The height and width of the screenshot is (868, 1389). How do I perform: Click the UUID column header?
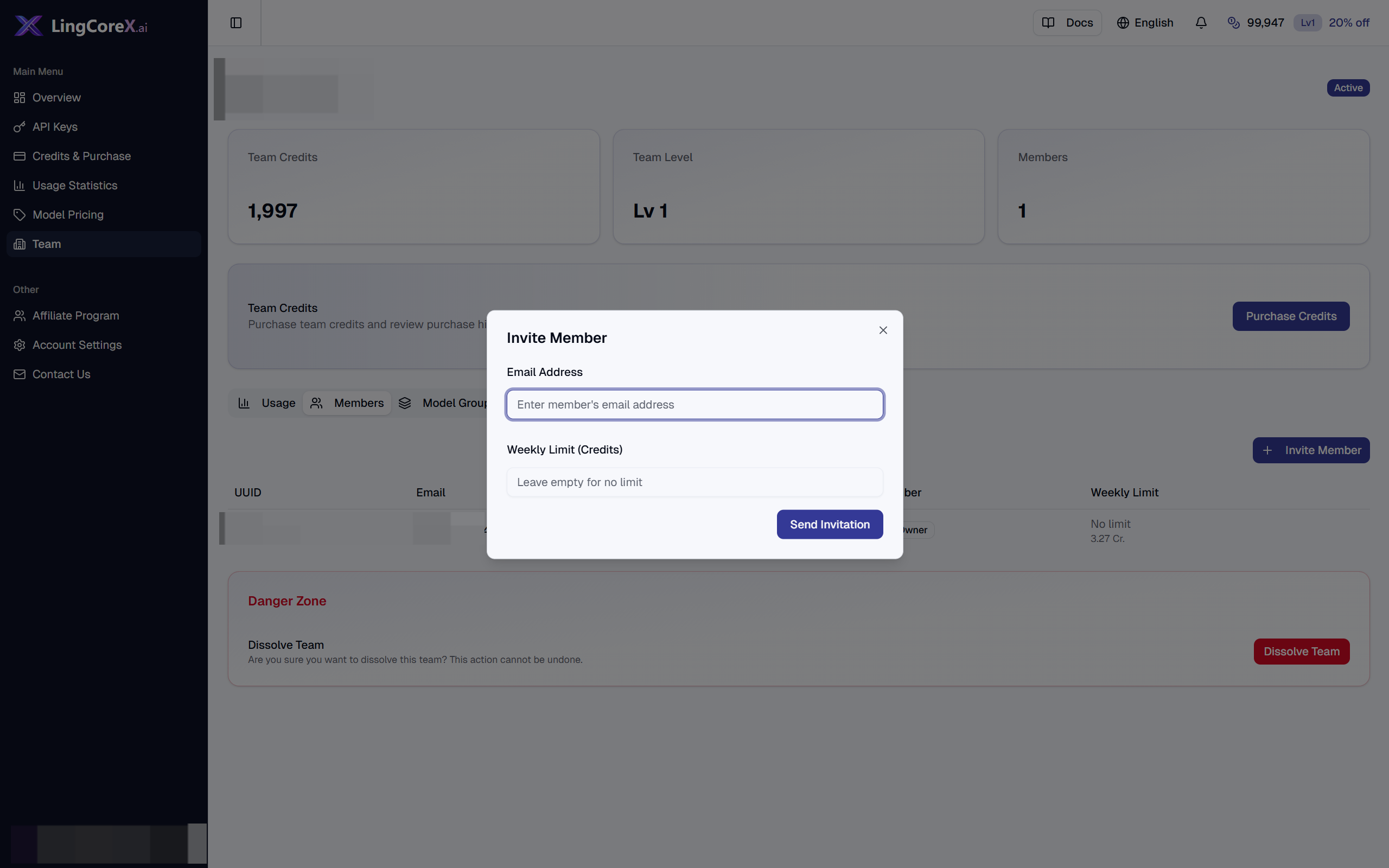tap(248, 493)
